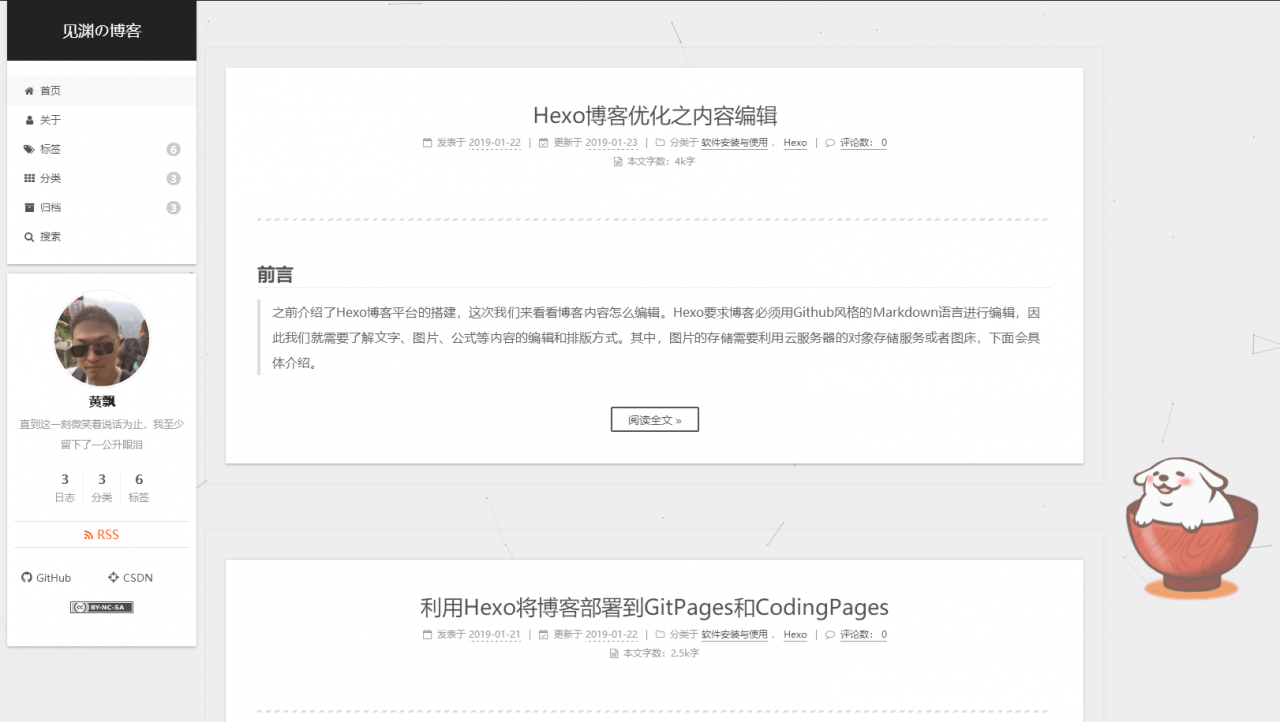Open 软件安装与使用 category under the GitPages post
The image size is (1280, 722).
[x=734, y=635]
